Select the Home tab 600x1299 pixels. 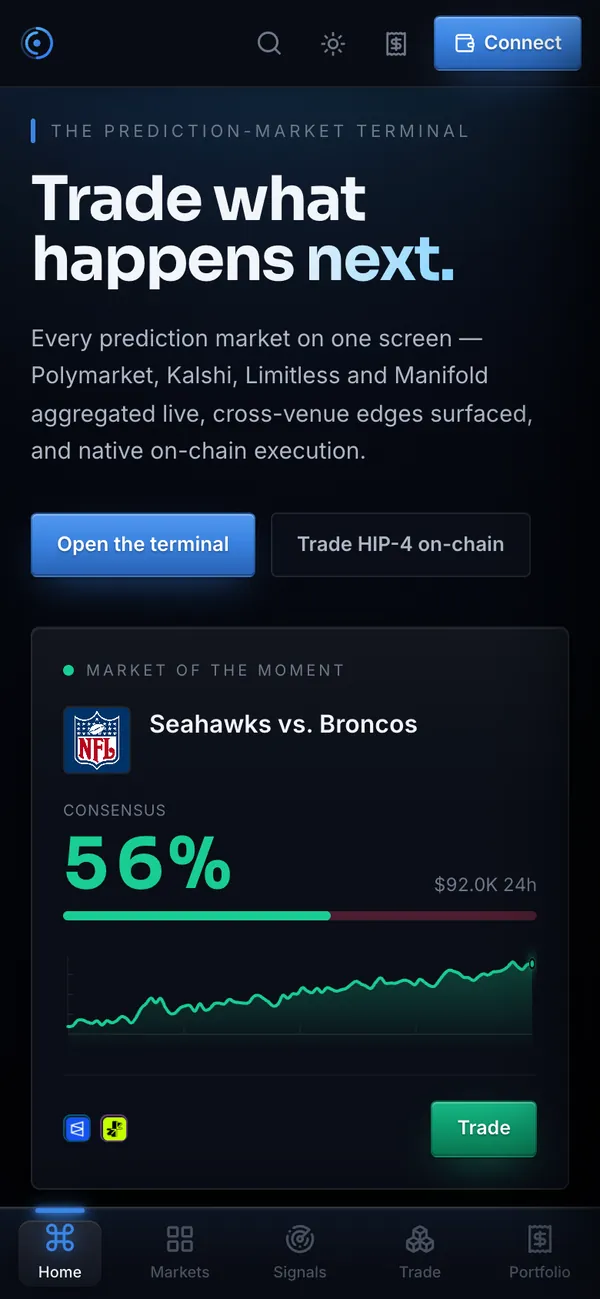click(x=60, y=1253)
